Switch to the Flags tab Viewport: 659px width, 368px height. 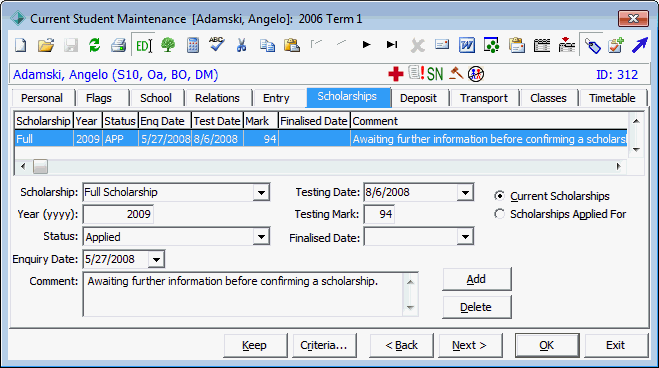pos(99,98)
